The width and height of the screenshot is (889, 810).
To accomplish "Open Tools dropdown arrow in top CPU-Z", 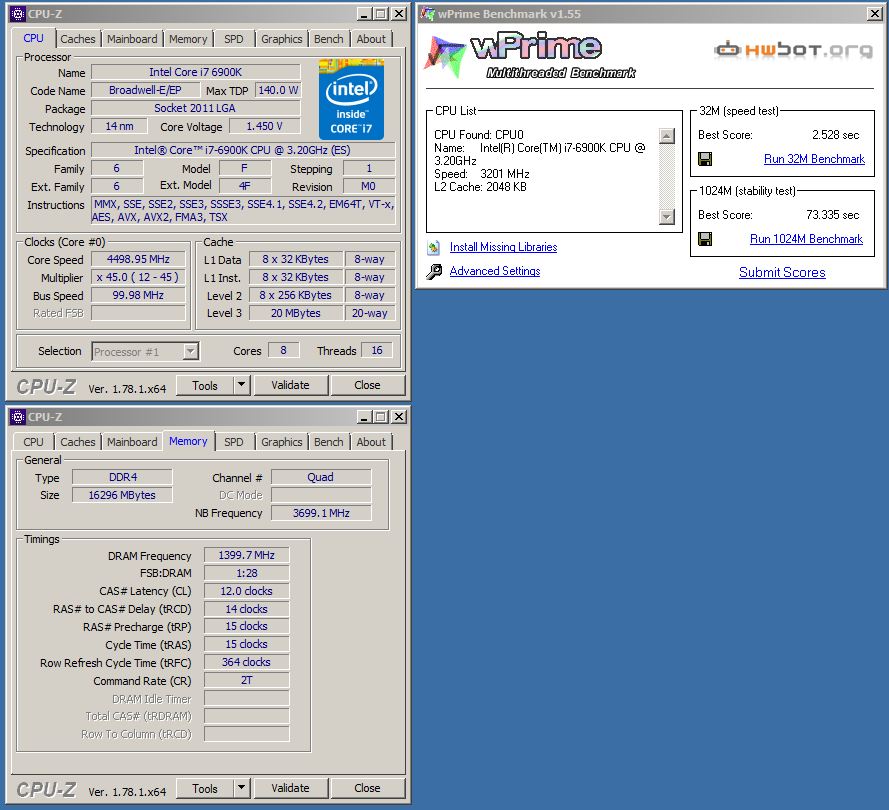I will 242,385.
